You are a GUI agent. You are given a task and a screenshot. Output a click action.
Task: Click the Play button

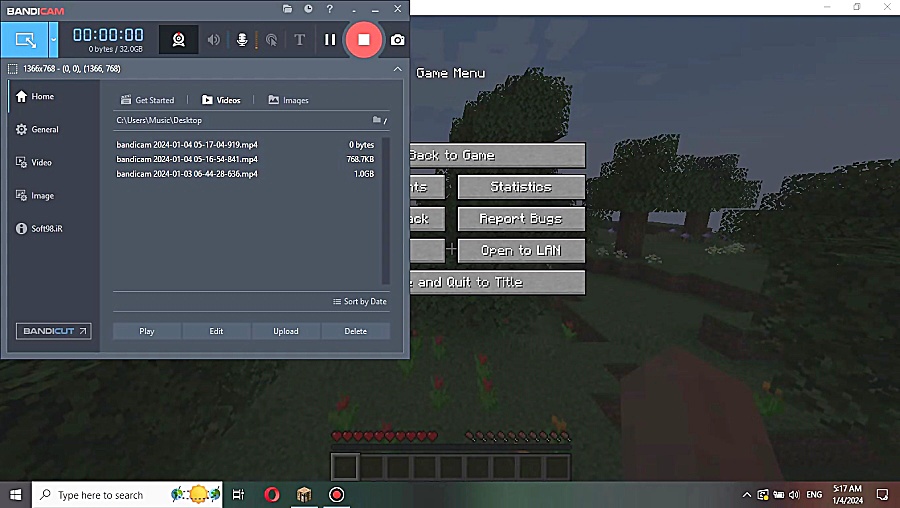click(x=147, y=331)
